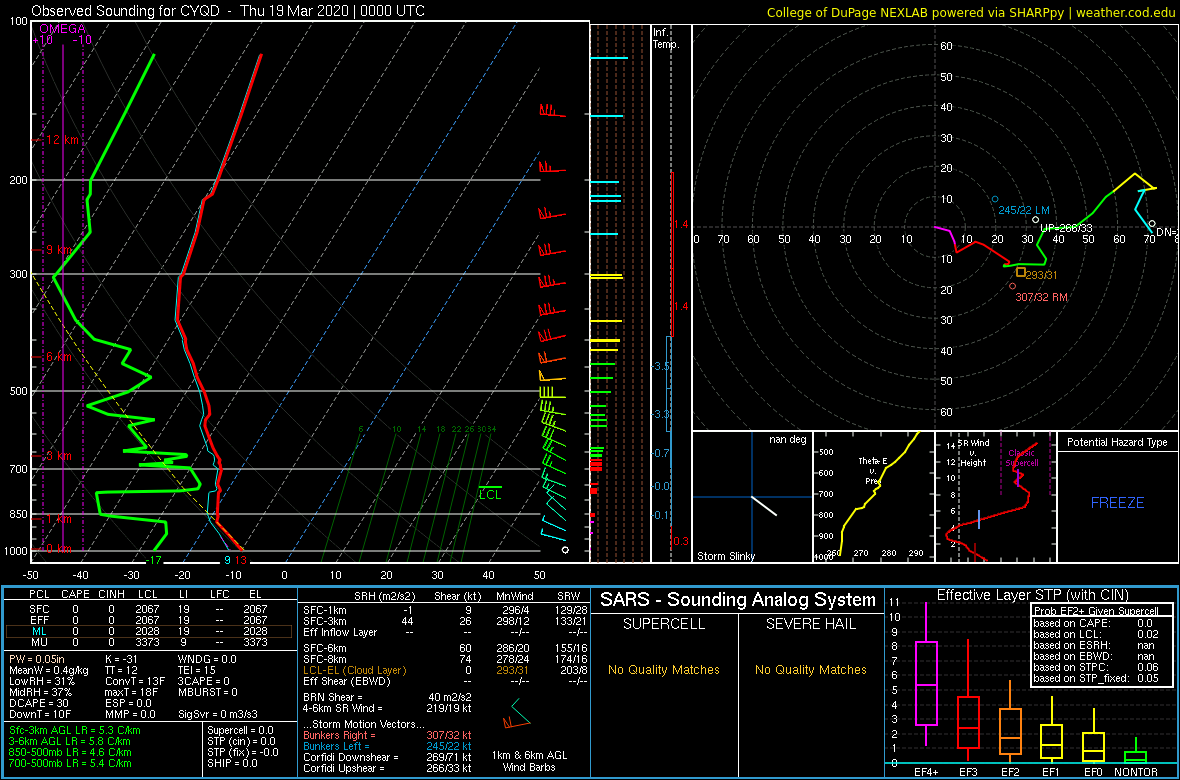Click the weather.cod.edu credit text
Viewport: 1180px width, 780px height.
point(1124,11)
